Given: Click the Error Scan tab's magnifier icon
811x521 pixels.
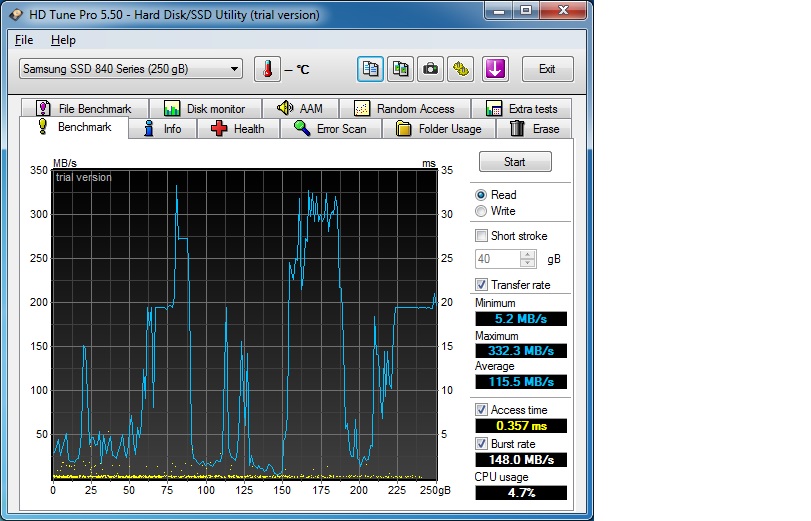Looking at the screenshot, I should point(302,128).
